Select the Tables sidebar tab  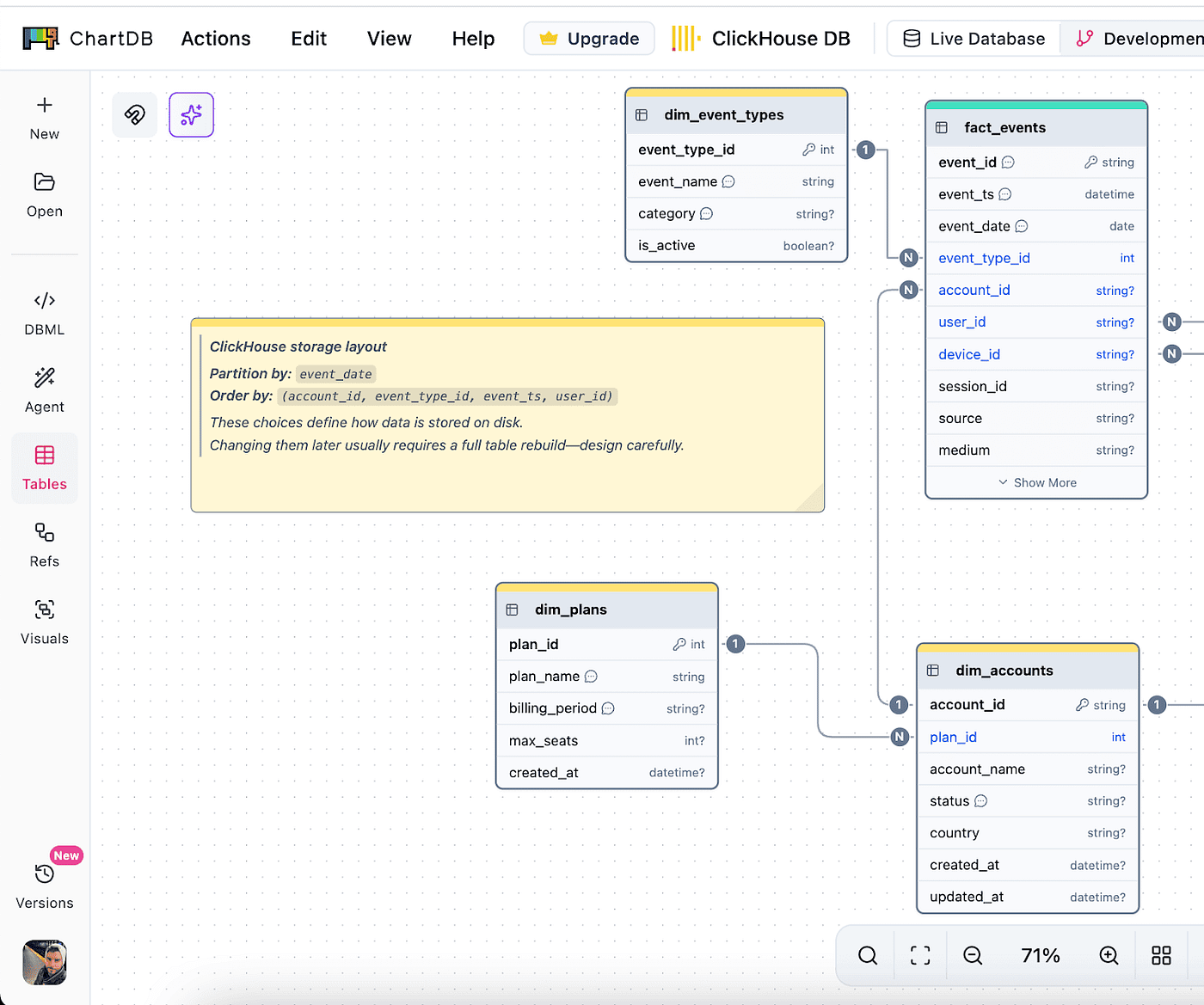pyautogui.click(x=45, y=468)
